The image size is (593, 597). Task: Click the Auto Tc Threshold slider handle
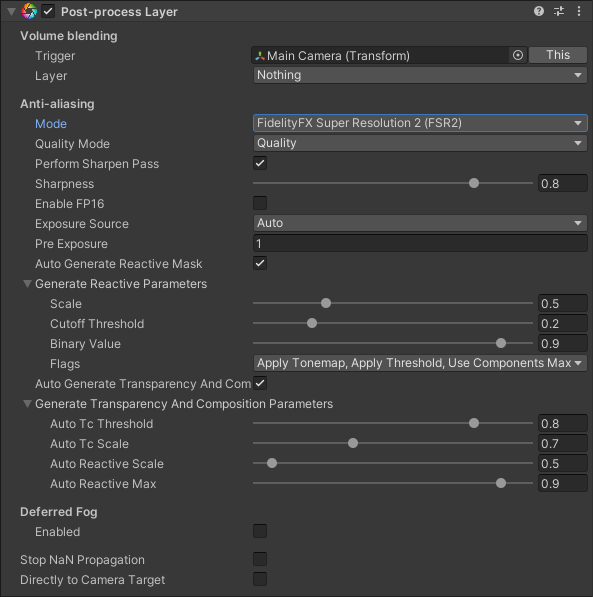[x=474, y=423]
